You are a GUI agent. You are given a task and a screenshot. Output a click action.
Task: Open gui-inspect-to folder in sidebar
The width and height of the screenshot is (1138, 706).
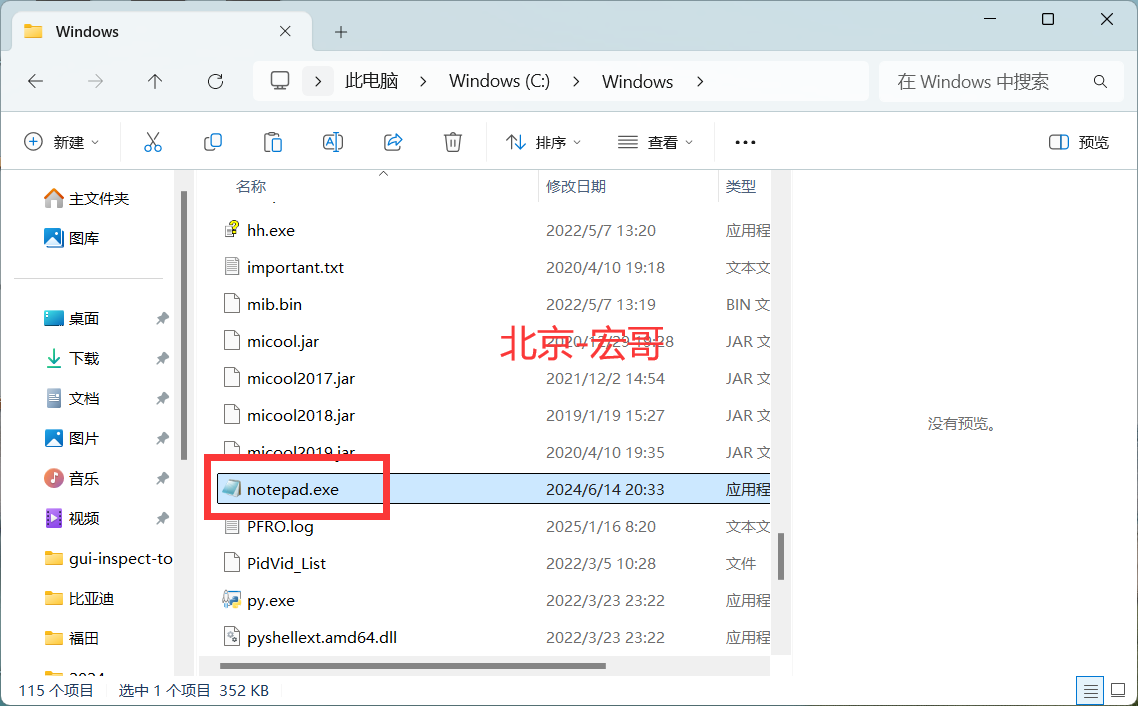(108, 558)
